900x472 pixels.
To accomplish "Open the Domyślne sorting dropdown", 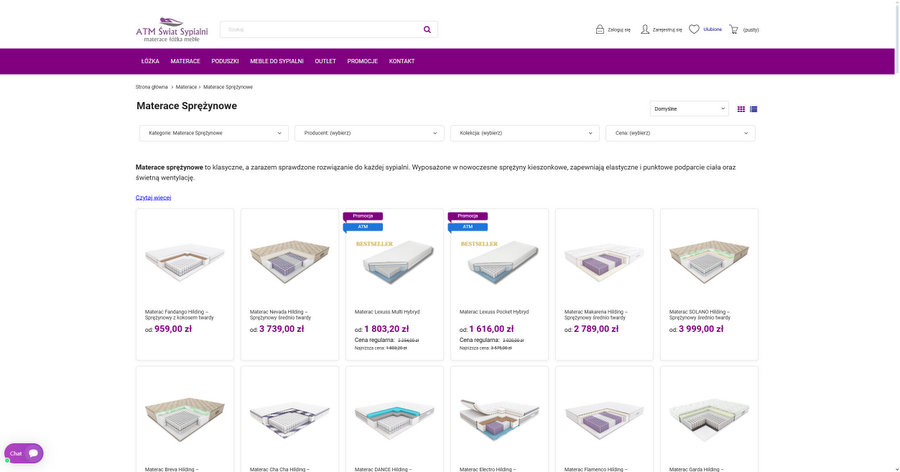I will (689, 109).
